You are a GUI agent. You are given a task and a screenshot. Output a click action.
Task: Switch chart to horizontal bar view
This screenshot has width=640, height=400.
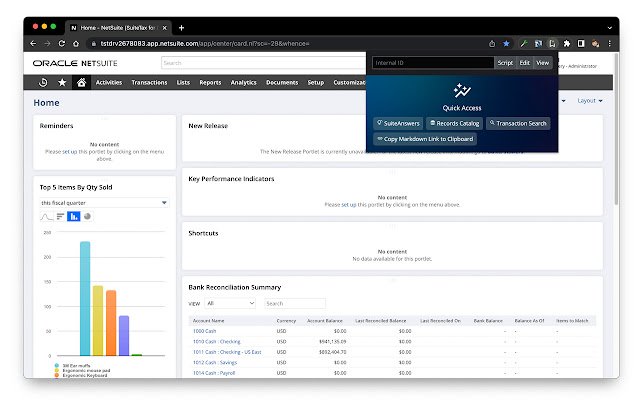click(60, 216)
